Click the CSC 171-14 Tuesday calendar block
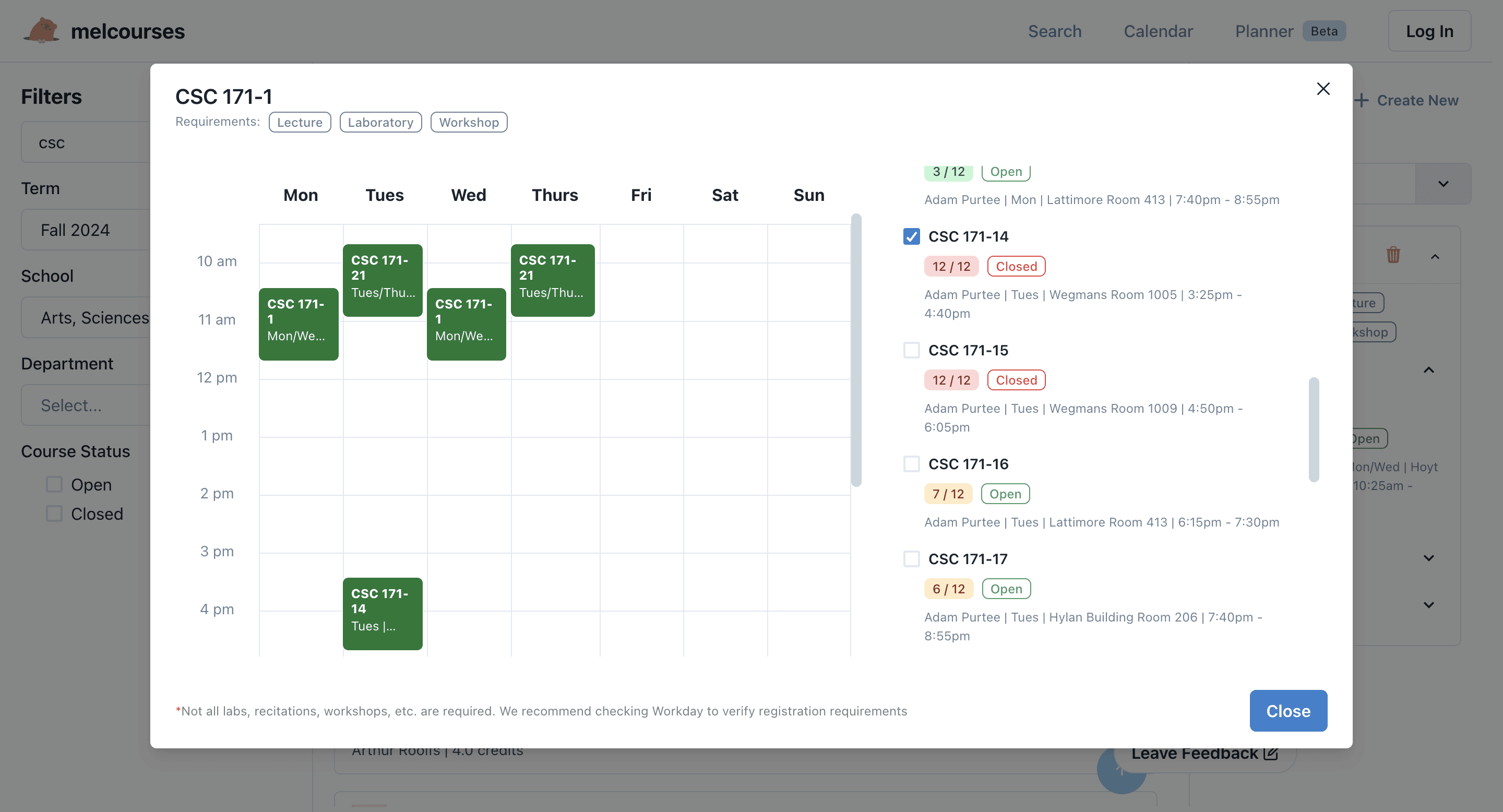Image resolution: width=1503 pixels, height=812 pixels. pos(382,613)
